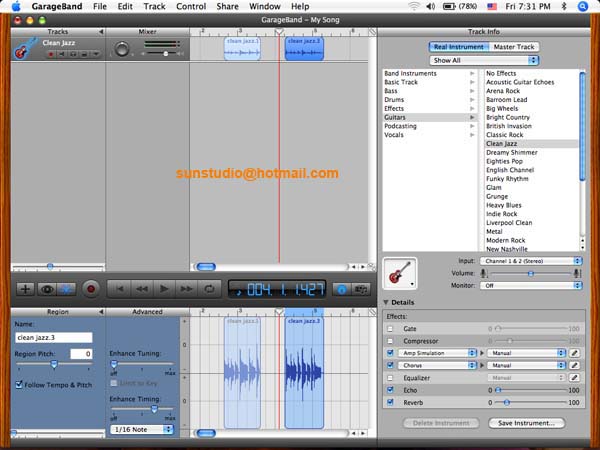Toggle the cycle loop region button
The height and width of the screenshot is (450, 600).
pos(209,289)
